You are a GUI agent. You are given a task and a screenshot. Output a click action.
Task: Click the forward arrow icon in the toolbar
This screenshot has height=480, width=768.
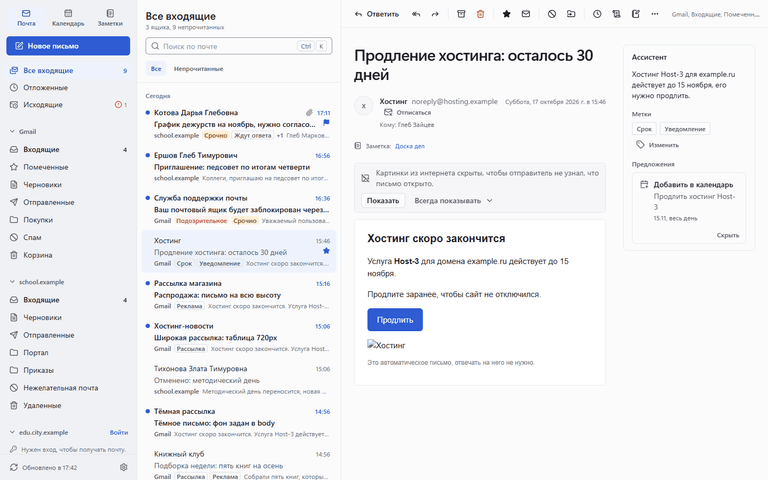(x=435, y=14)
